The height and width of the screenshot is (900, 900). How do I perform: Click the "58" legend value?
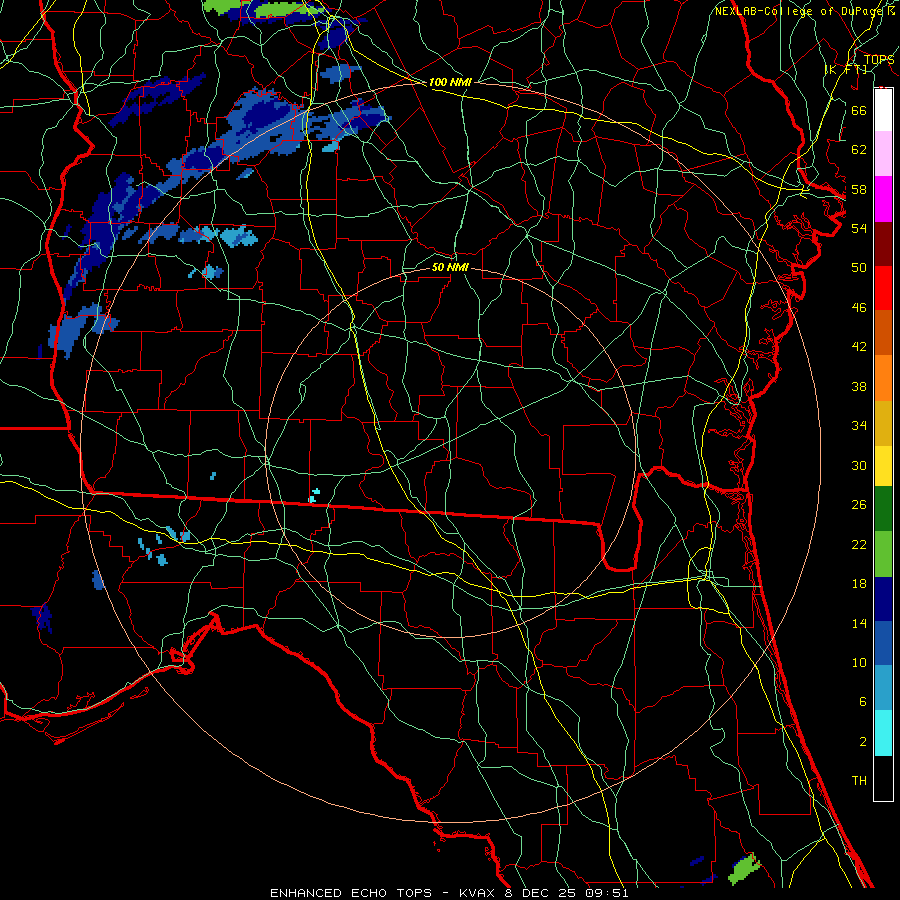pos(859,189)
